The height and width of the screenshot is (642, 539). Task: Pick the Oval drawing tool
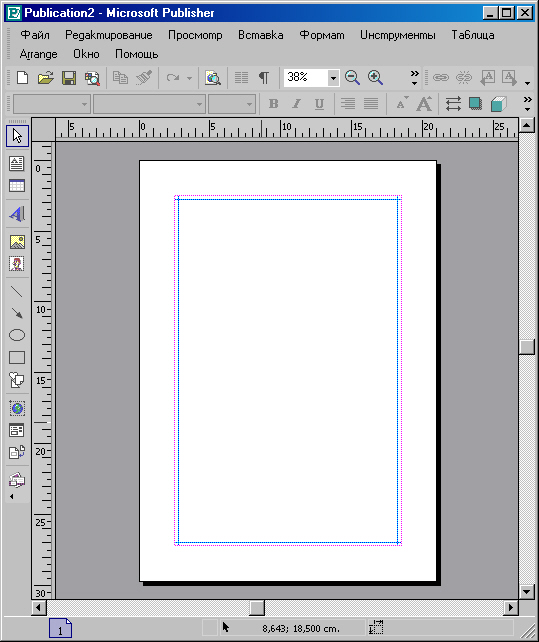tap(17, 335)
